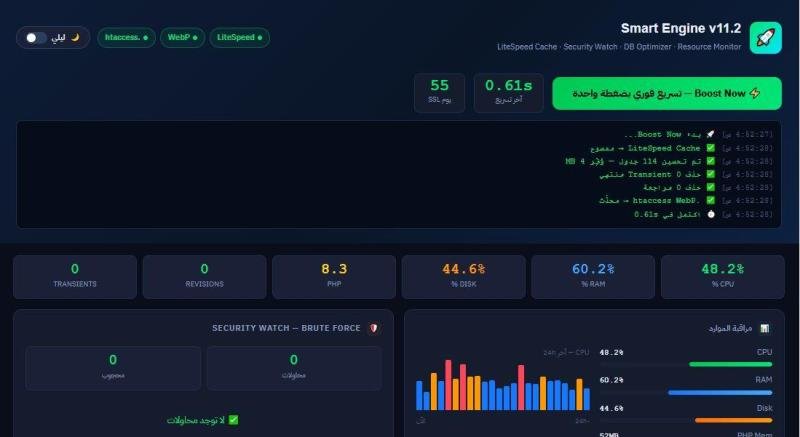Select the .htaccess status badge
The width and height of the screenshot is (800, 437).
[126, 38]
